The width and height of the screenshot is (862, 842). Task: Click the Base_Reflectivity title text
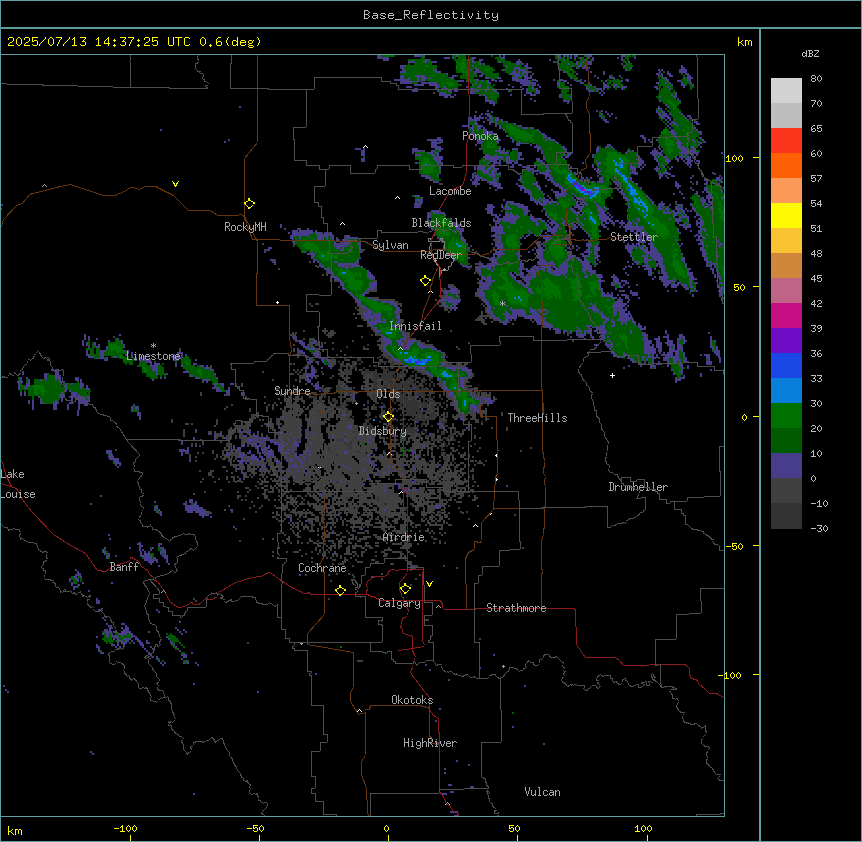(431, 15)
